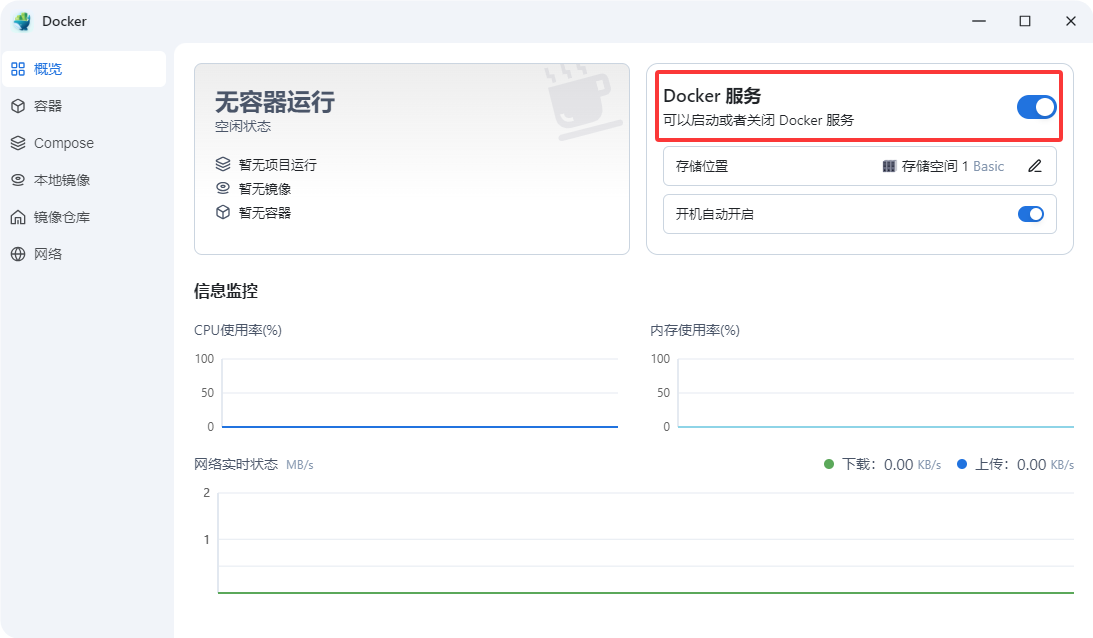1093x638 pixels.
Task: Click the network globe icon in sidebar
Action: click(18, 254)
